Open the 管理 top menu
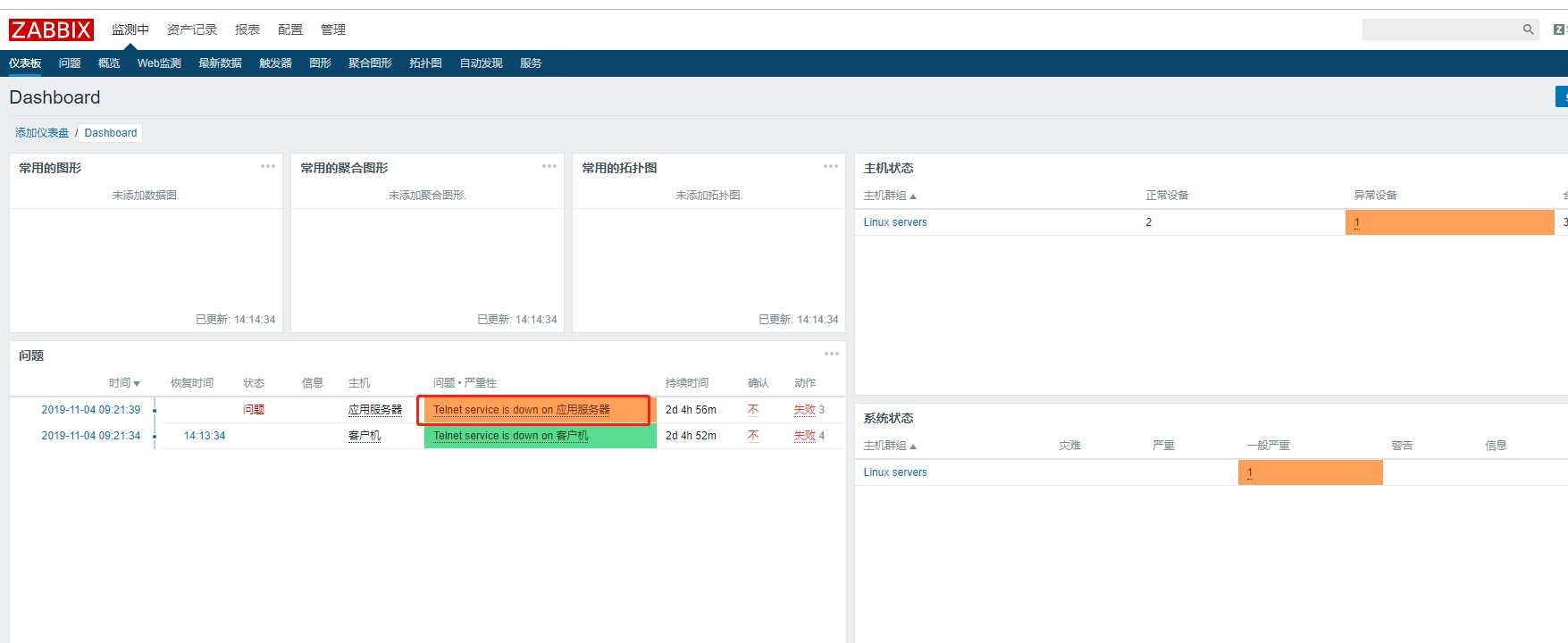 333,29
